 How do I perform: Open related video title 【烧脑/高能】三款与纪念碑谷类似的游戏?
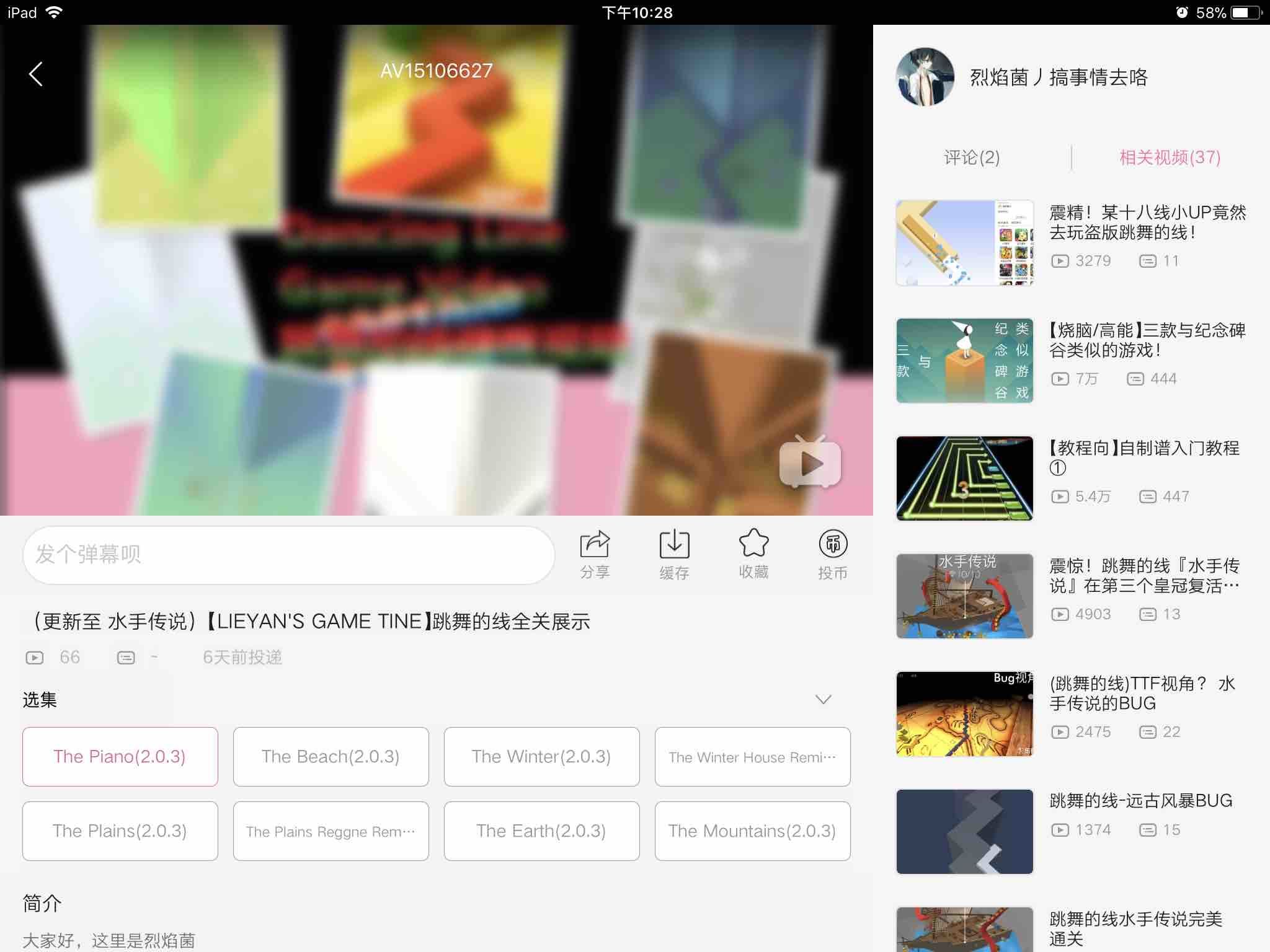pos(1147,340)
